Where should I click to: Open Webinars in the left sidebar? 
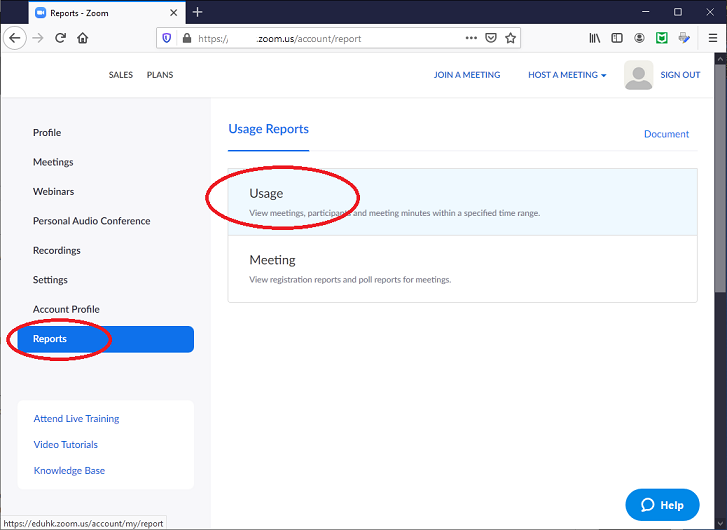[x=53, y=192]
